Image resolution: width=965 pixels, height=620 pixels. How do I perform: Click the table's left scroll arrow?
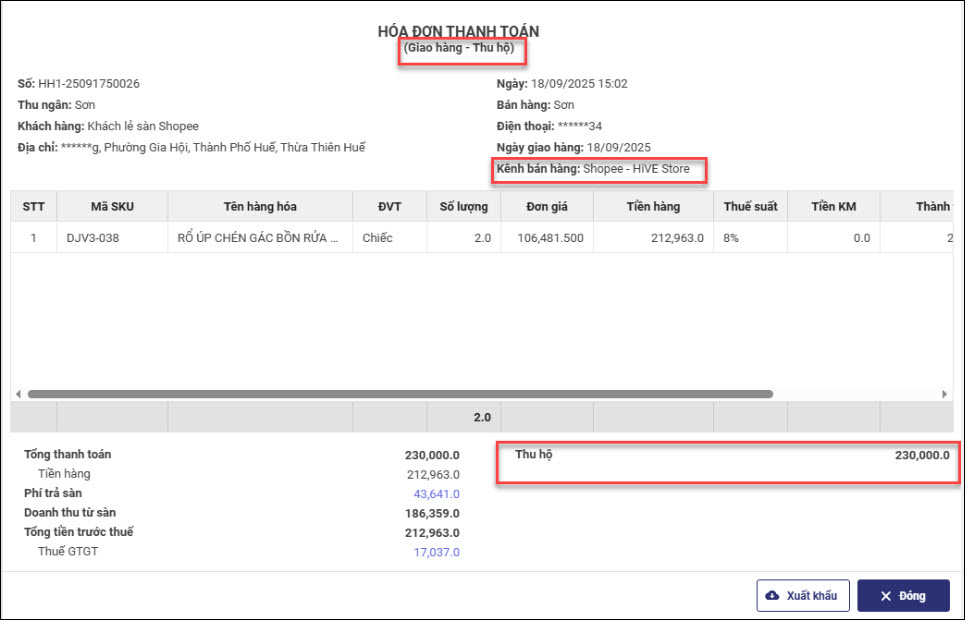(x=17, y=394)
